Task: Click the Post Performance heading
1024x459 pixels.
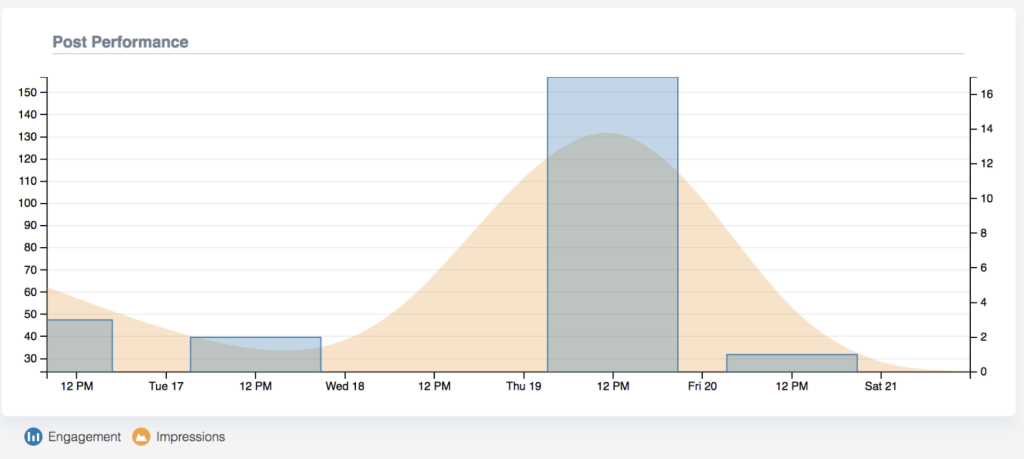Action: click(120, 42)
